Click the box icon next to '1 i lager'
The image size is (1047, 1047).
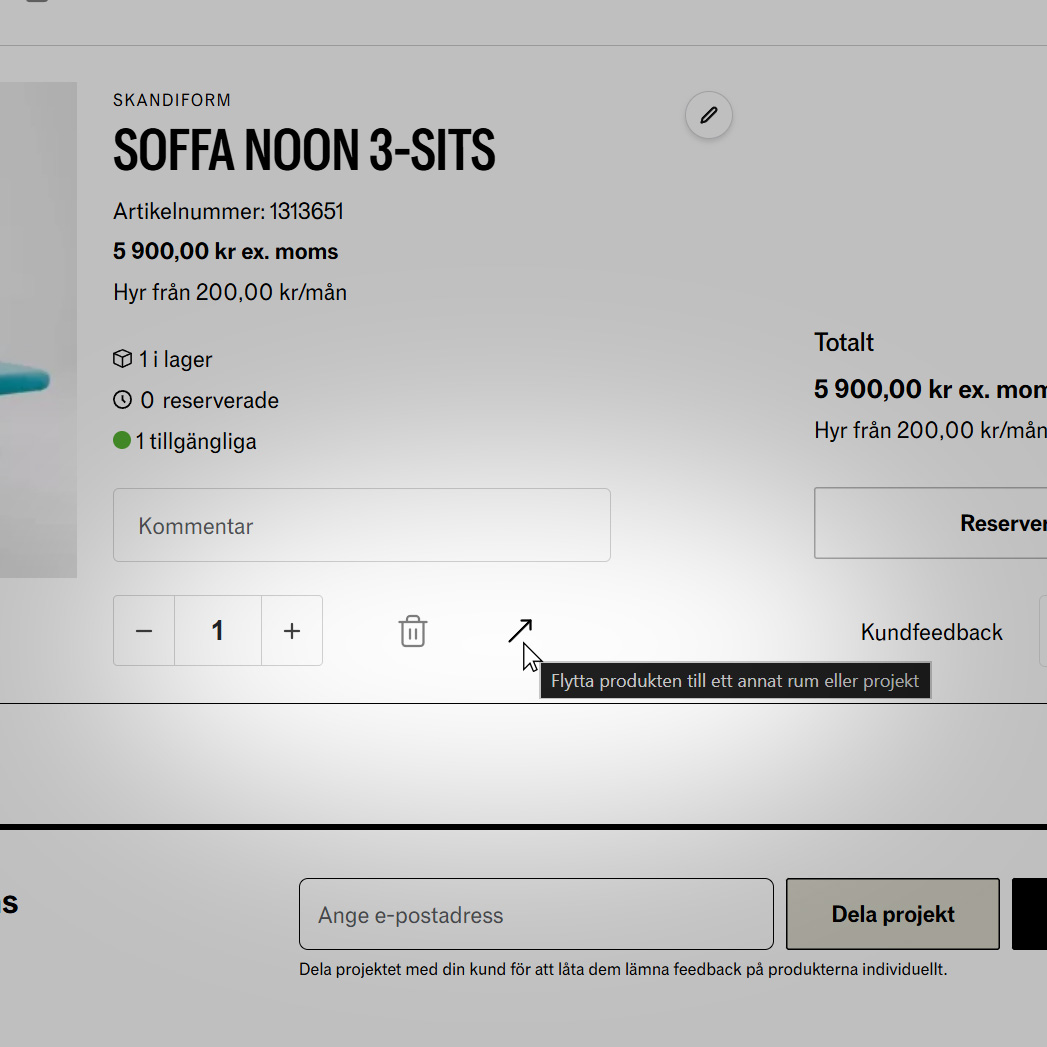pyautogui.click(x=123, y=359)
